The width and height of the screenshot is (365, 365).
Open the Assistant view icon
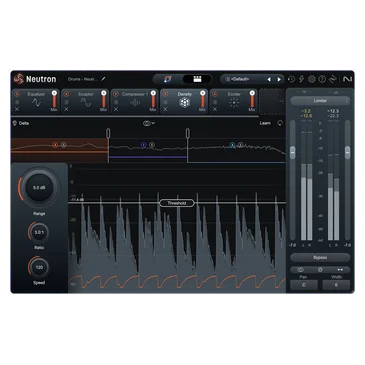click(x=168, y=79)
